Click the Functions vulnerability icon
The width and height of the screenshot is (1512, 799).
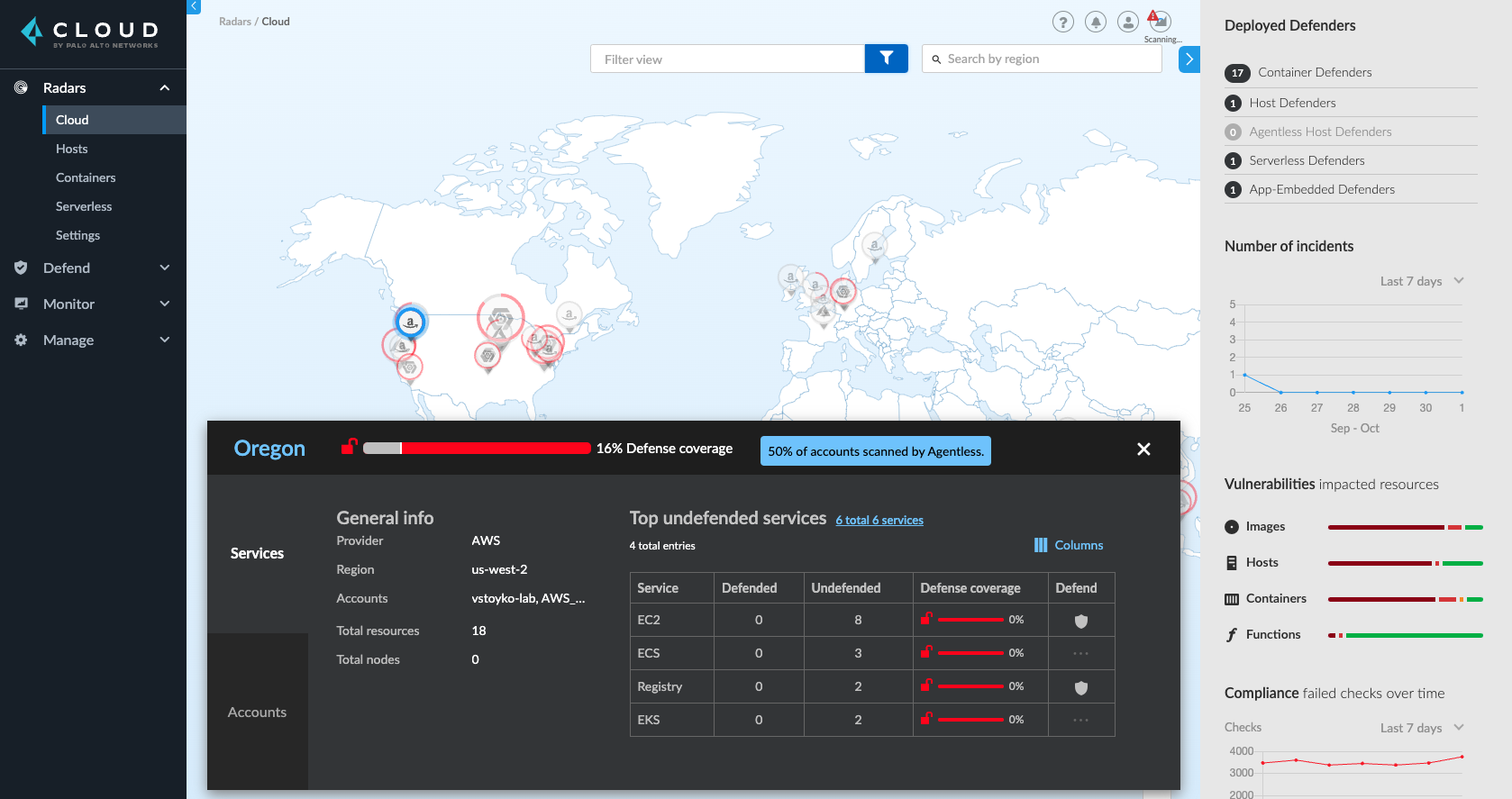tap(1232, 635)
